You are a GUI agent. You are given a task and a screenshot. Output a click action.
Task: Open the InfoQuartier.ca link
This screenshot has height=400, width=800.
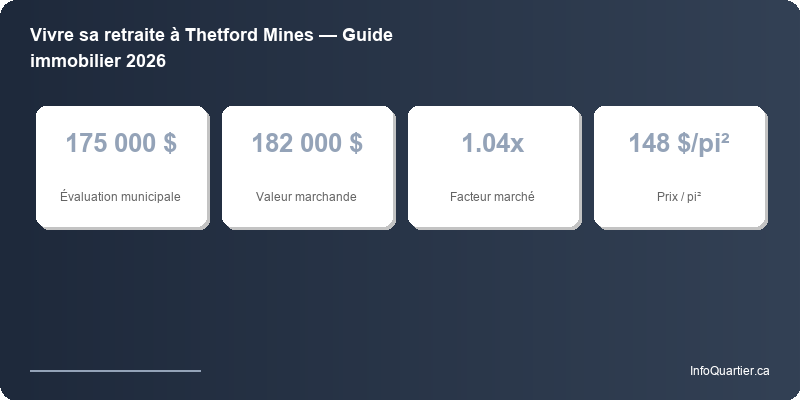[729, 371]
